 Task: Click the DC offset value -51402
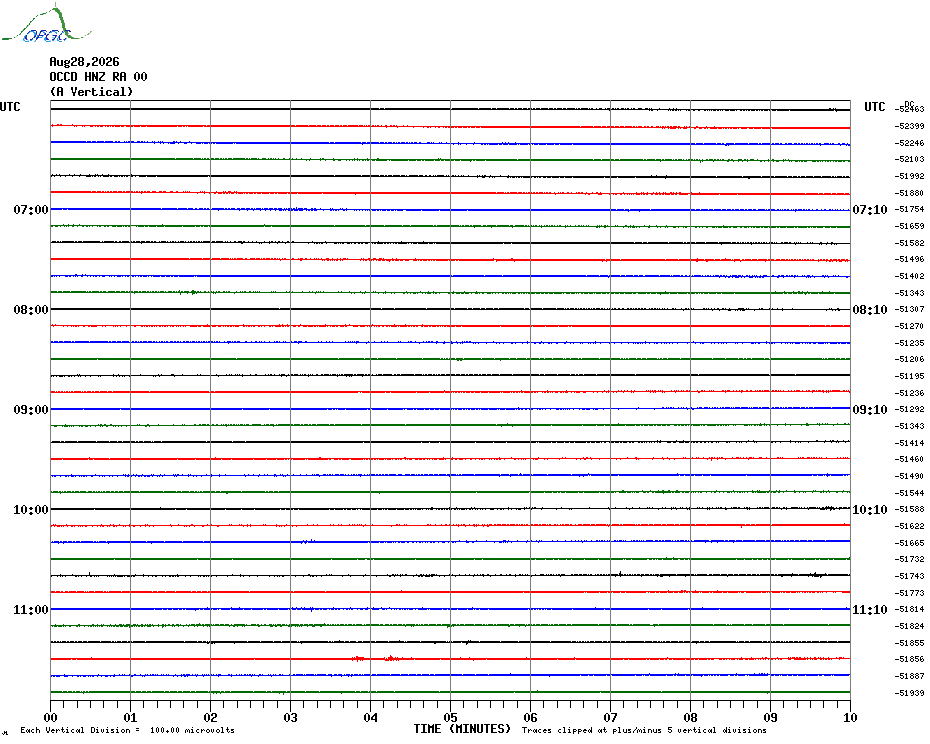[x=910, y=276]
